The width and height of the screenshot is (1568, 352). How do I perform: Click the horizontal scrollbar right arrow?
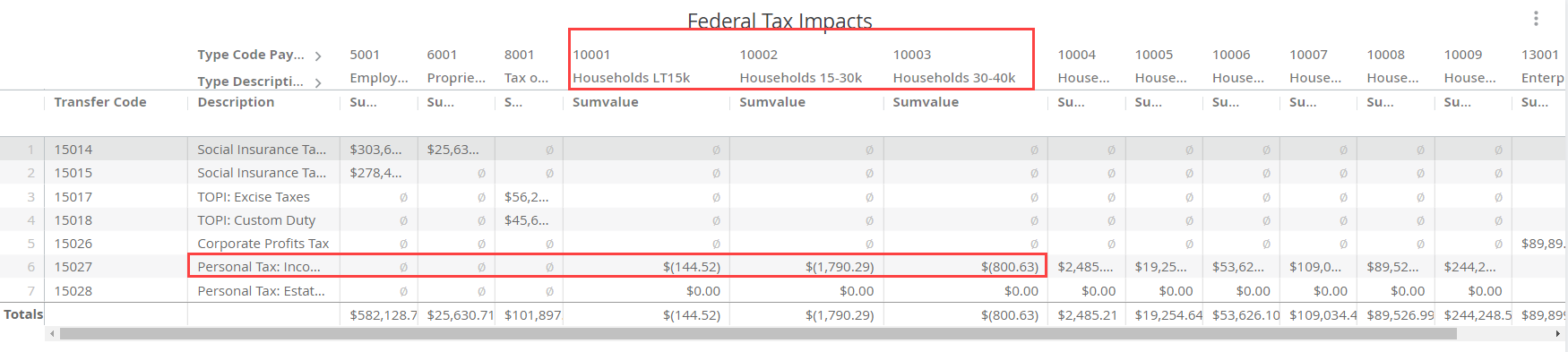1558,333
